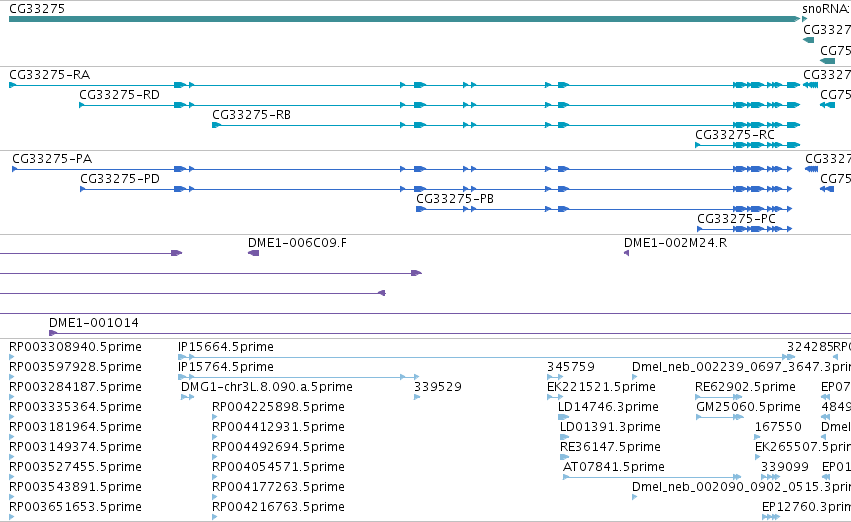Viewport: 851px width, 522px height.
Task: Select EST EK221521.5prime
Action: point(601,387)
